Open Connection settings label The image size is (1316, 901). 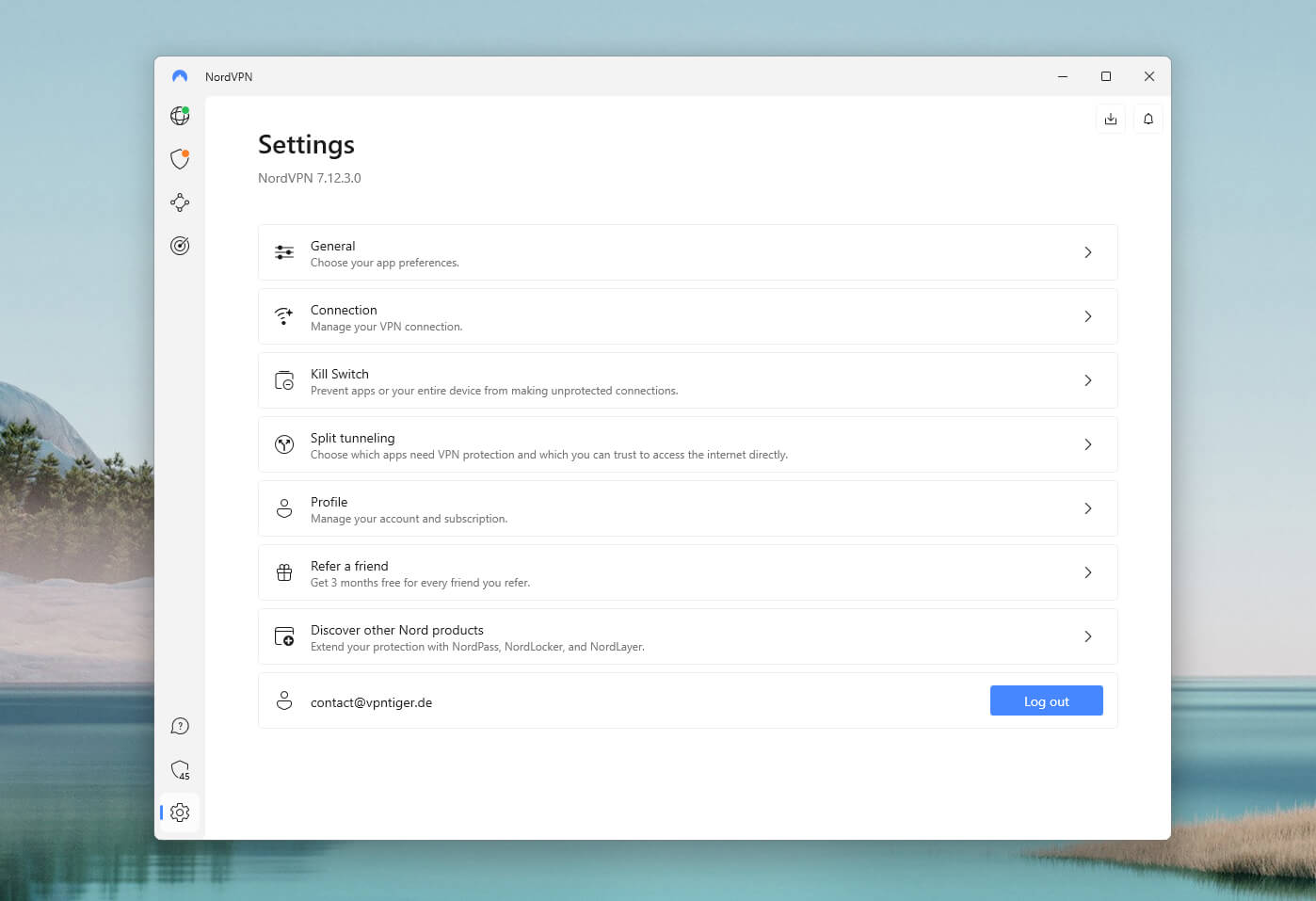(x=344, y=310)
